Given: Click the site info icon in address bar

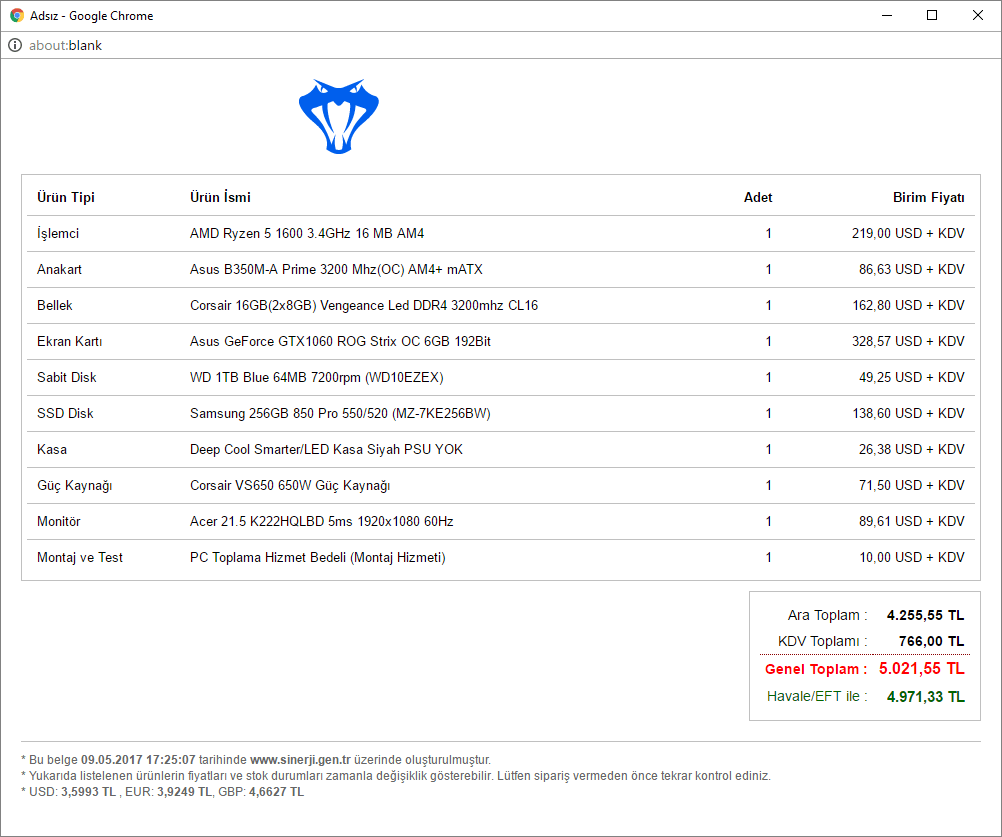Looking at the screenshot, I should point(15,45).
